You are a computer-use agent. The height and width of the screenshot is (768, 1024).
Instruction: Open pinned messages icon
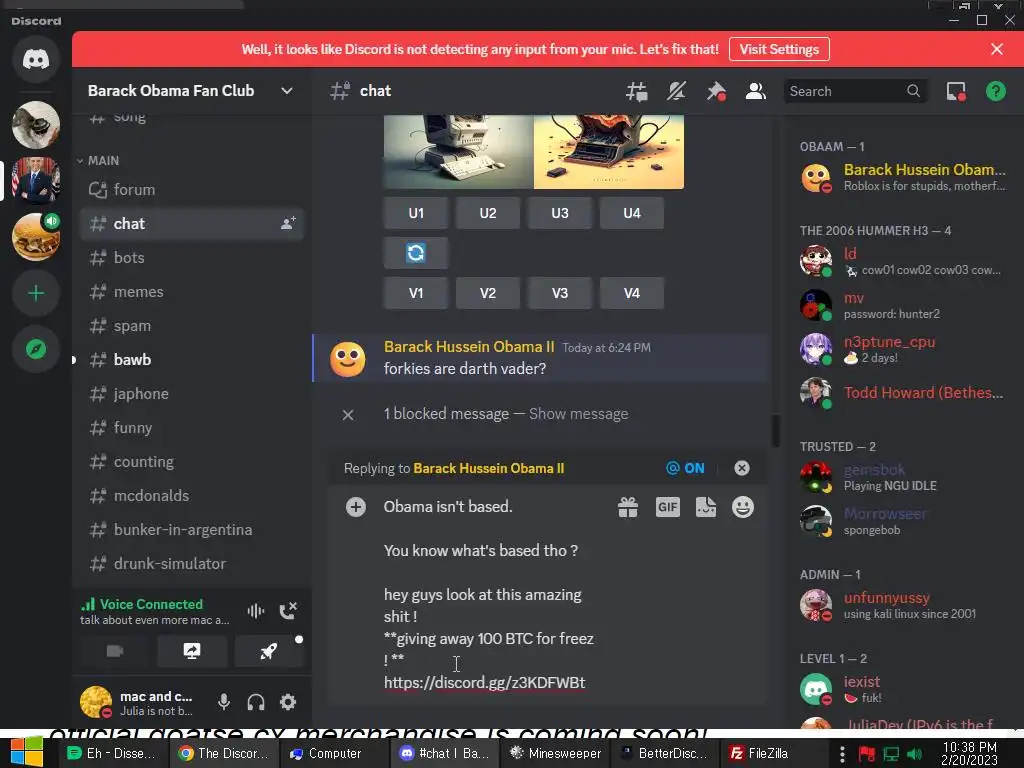[716, 91]
